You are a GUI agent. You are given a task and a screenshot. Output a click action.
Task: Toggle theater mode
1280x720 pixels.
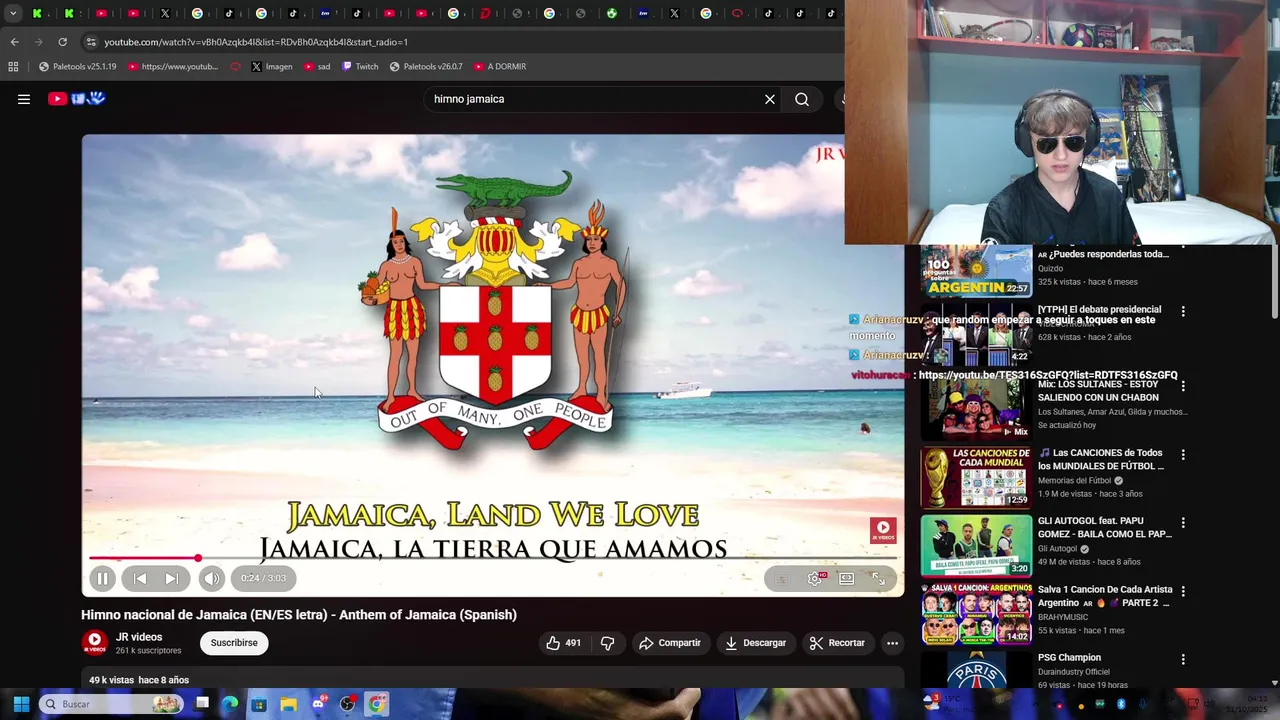pos(847,578)
